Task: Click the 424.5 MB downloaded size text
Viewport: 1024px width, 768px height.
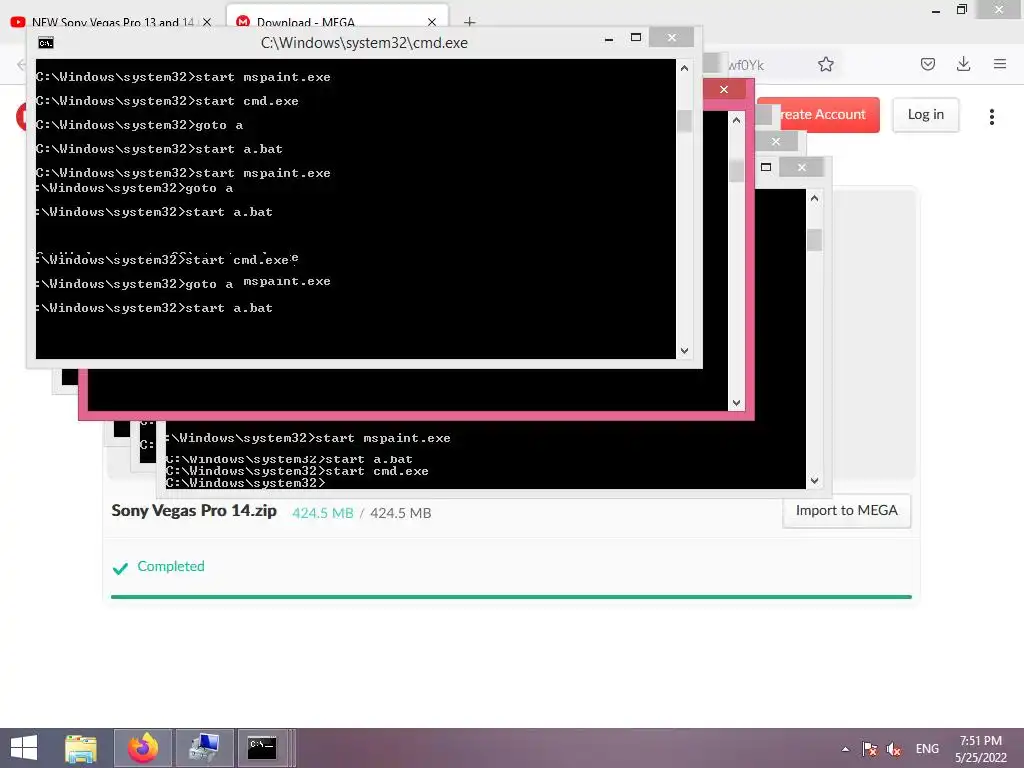Action: pyautogui.click(x=323, y=513)
